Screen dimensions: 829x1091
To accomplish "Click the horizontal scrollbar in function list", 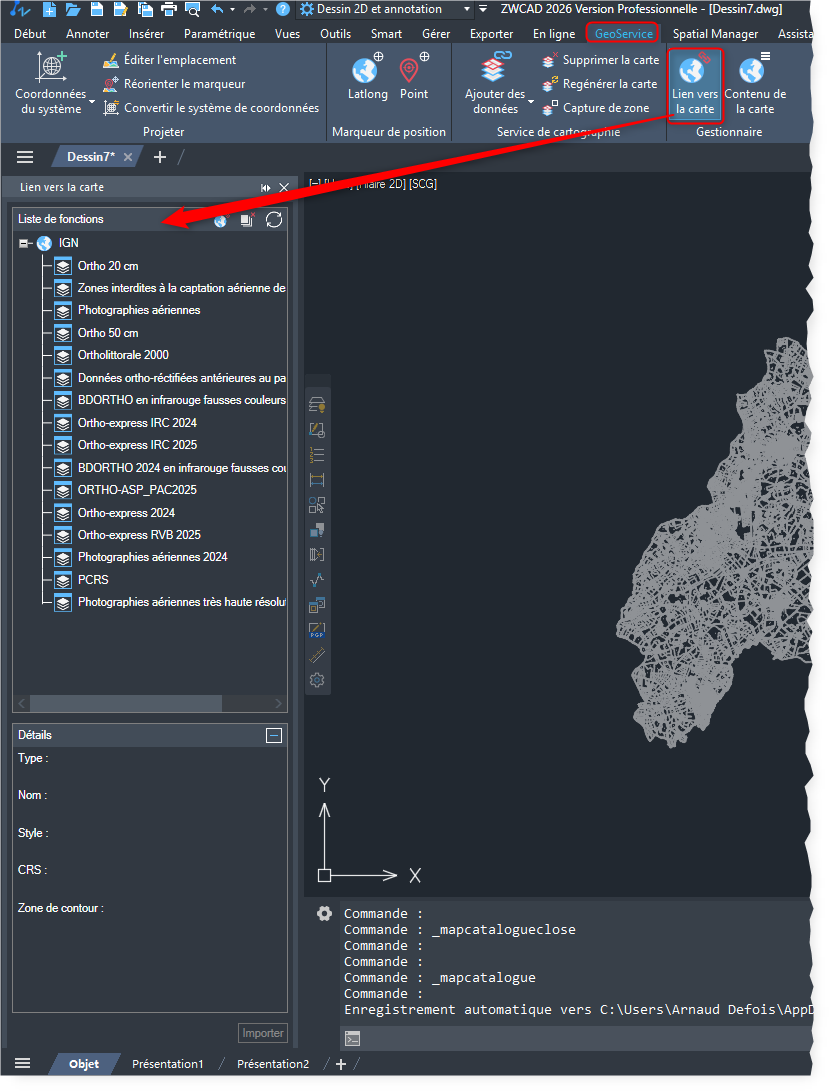I will 125,704.
